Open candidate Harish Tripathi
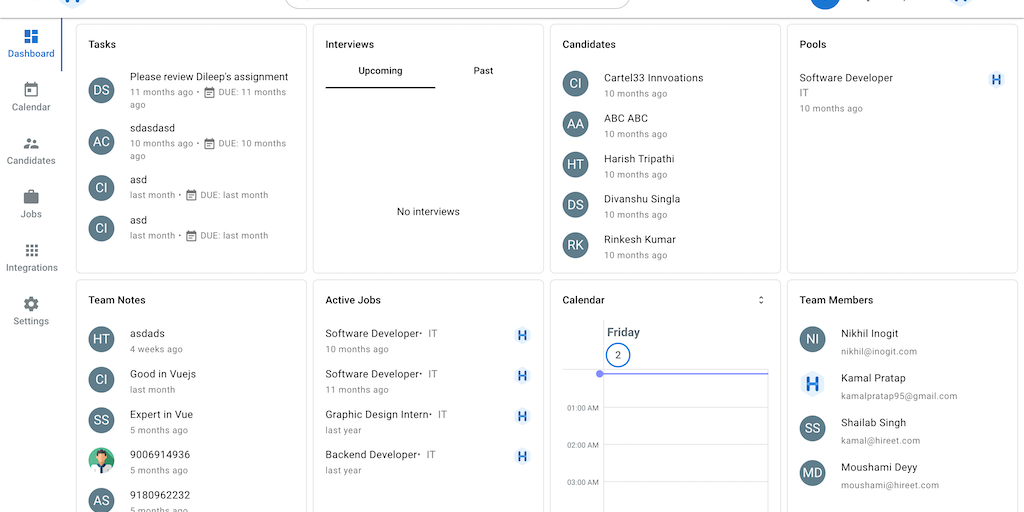Viewport: 1024px width, 512px height. (x=638, y=159)
